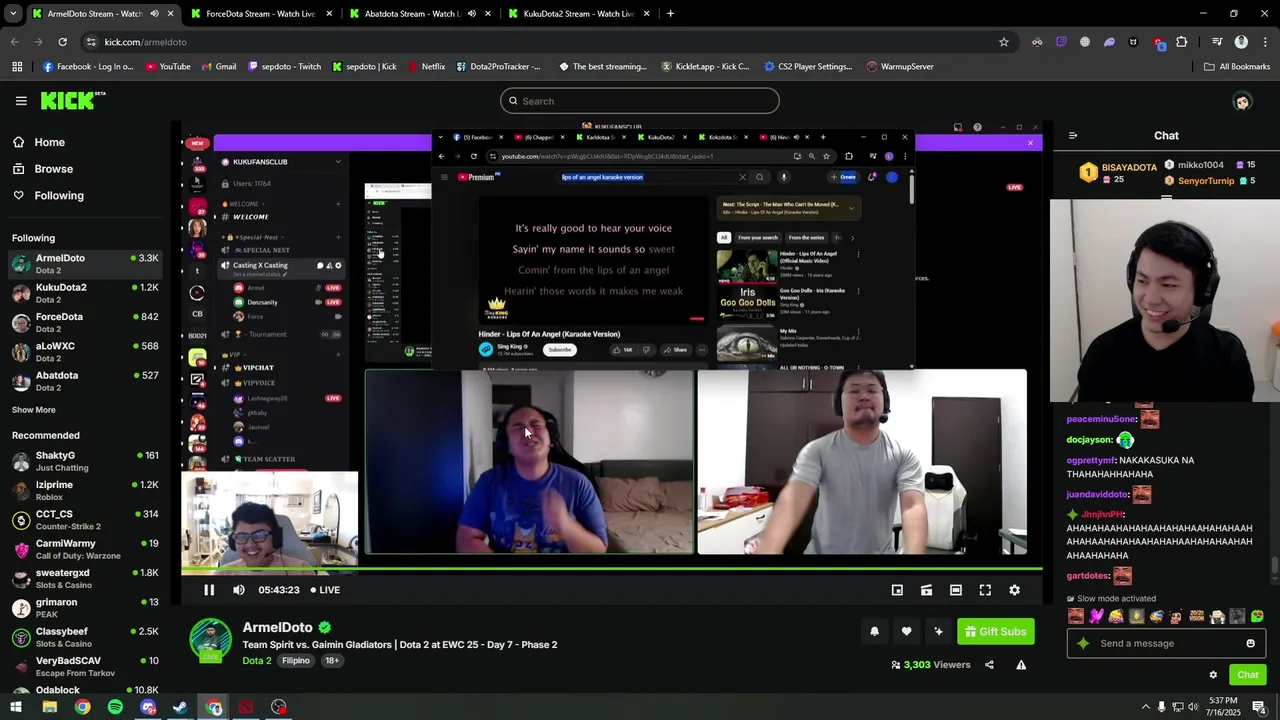
Task: Open the Kick hamburger menu
Action: click(x=21, y=101)
